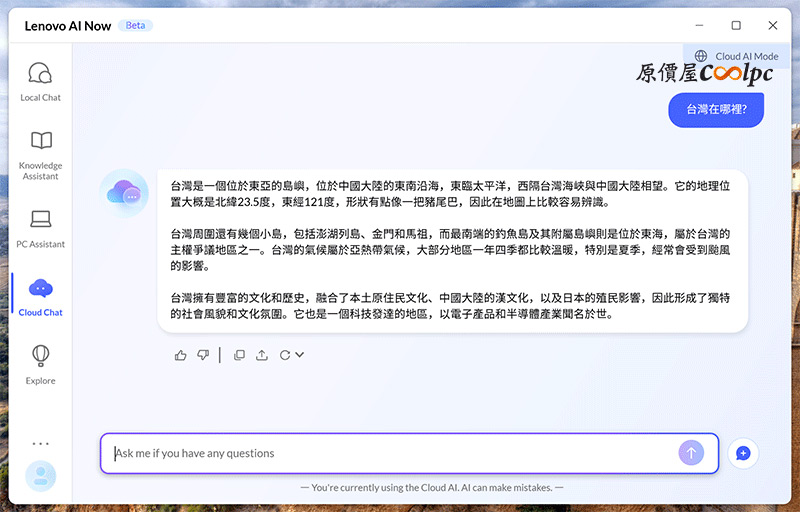This screenshot has height=512, width=800.
Task: Copy the AI response text
Action: coord(239,355)
